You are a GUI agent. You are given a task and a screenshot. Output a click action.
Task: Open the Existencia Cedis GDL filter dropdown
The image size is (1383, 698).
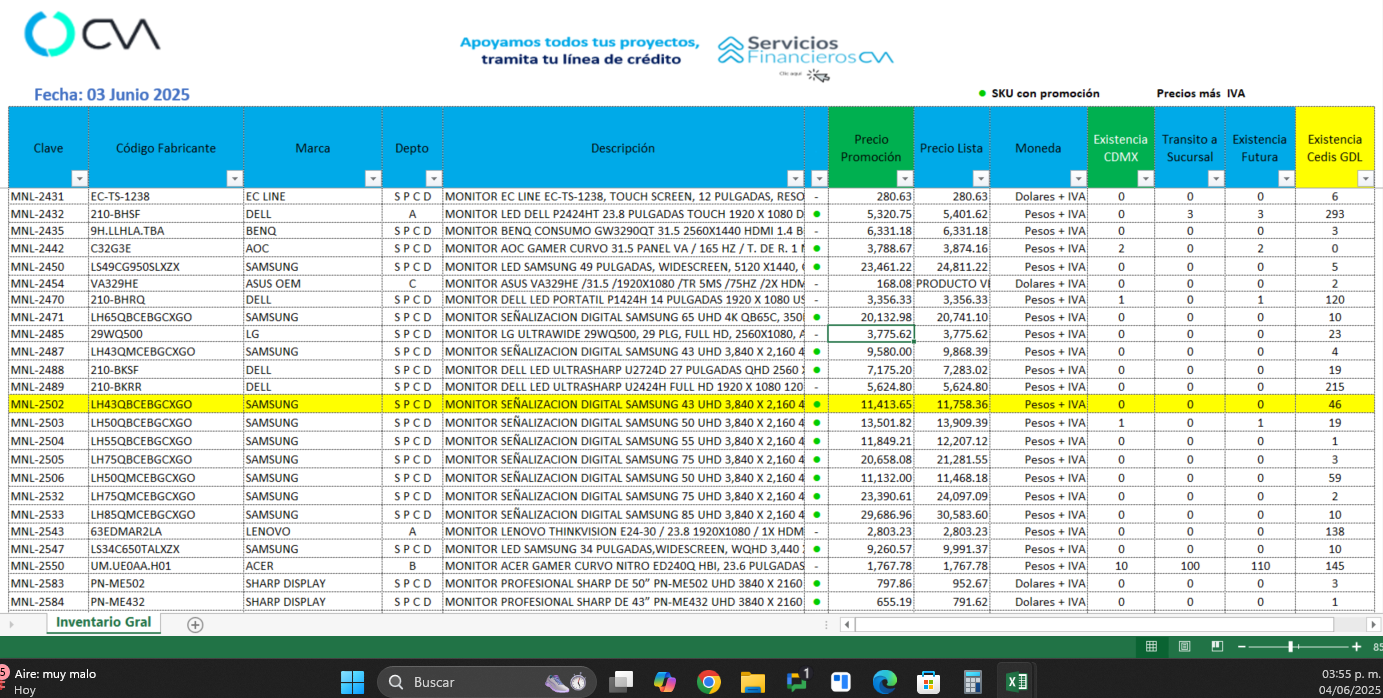1365,179
